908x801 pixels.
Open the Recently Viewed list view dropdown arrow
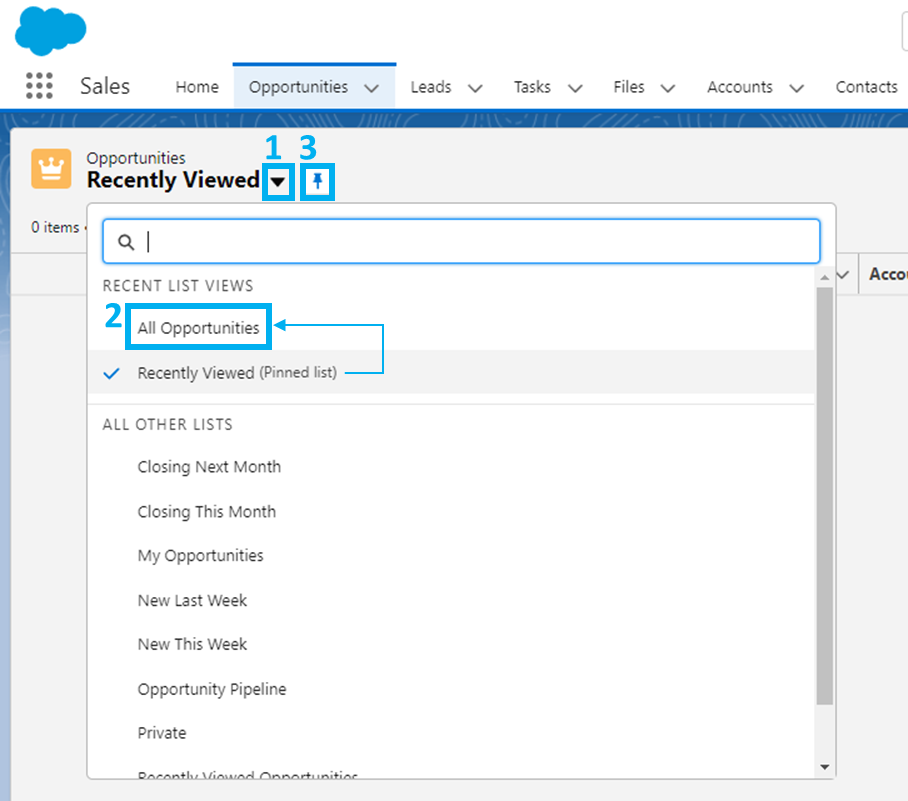coord(278,182)
